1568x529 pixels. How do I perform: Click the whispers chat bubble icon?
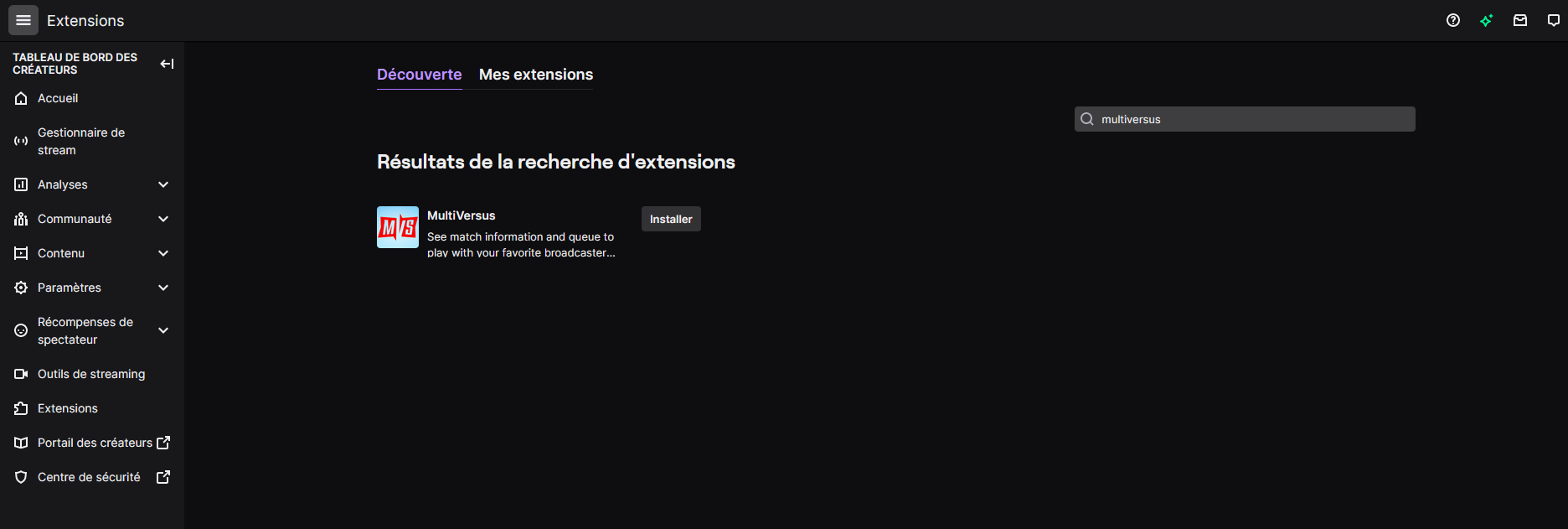[x=1553, y=20]
